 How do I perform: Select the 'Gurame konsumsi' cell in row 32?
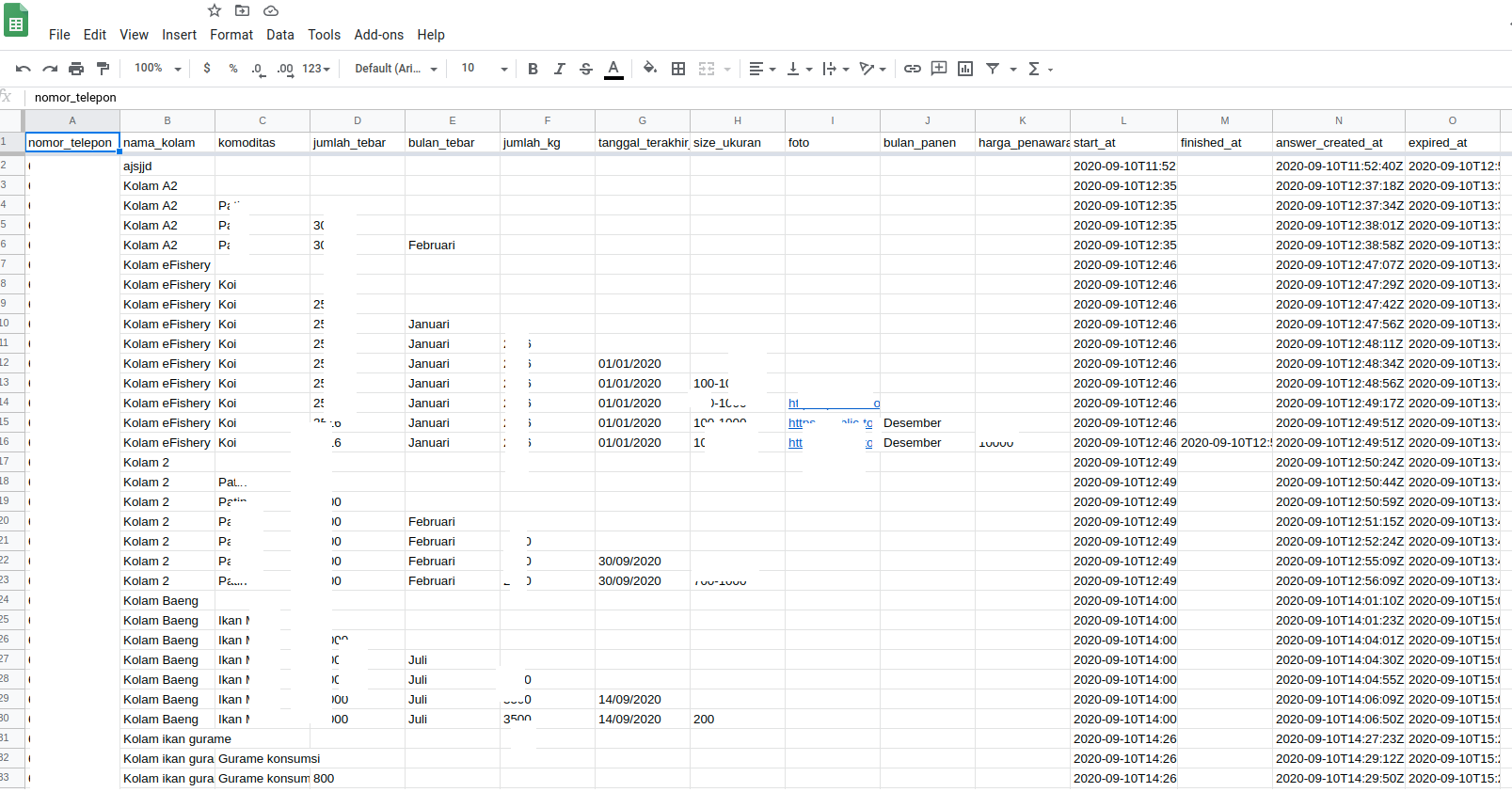pyautogui.click(x=263, y=759)
